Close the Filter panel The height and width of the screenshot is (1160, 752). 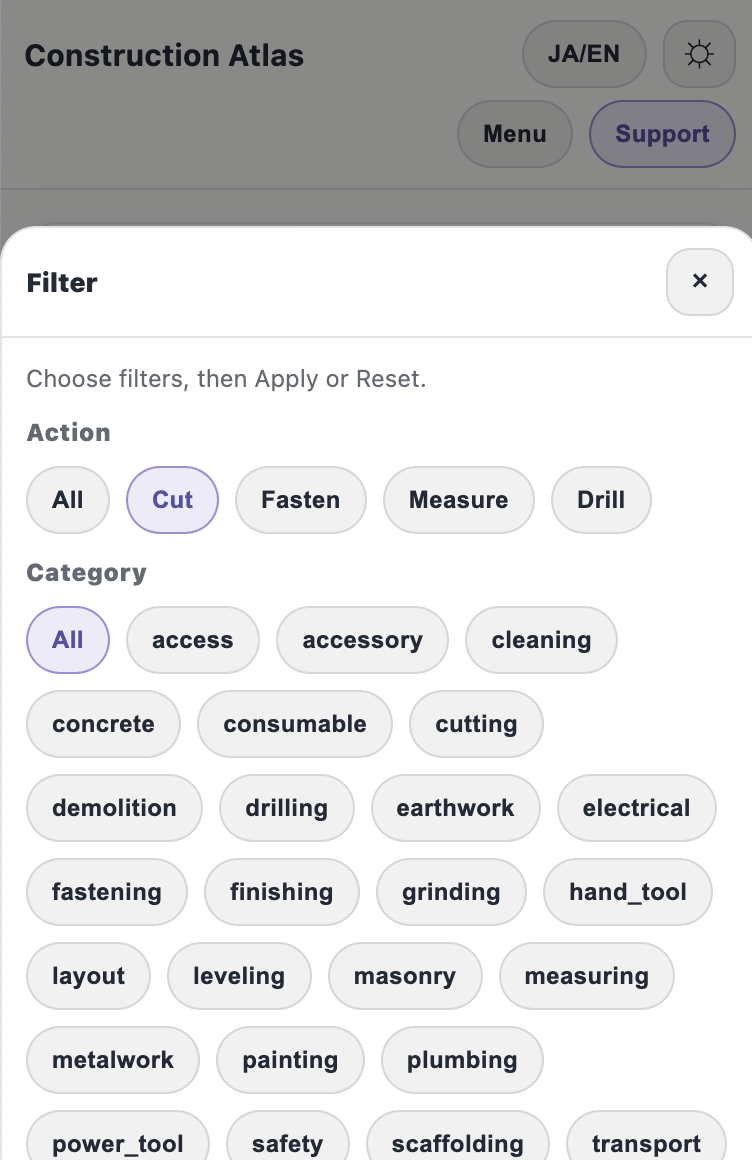coord(699,281)
